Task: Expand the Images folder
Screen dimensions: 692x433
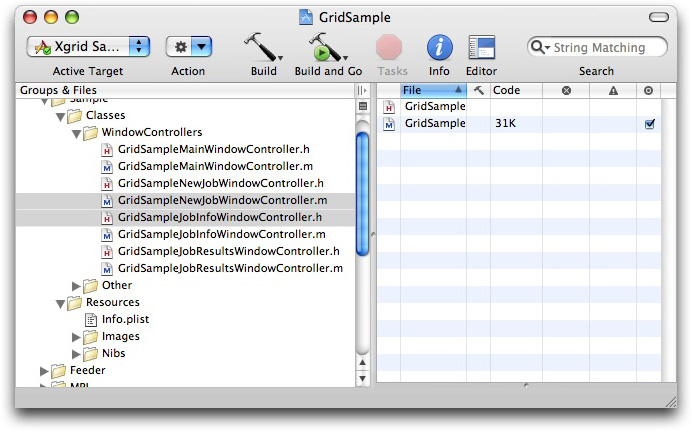Action: [76, 337]
